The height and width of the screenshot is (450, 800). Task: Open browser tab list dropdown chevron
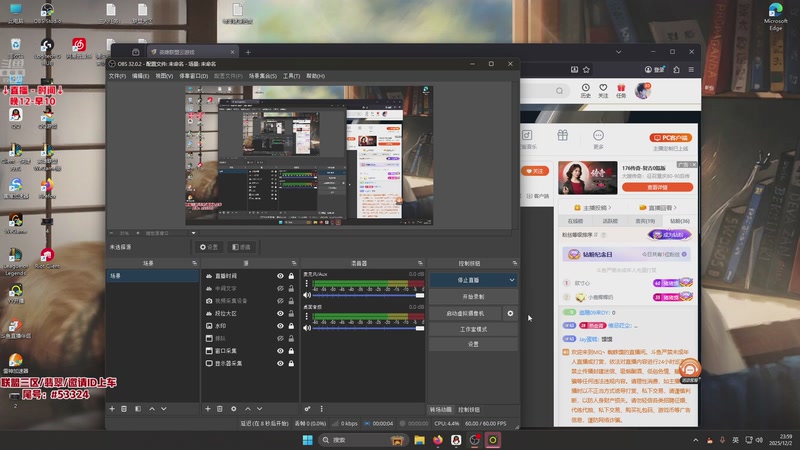(618, 52)
